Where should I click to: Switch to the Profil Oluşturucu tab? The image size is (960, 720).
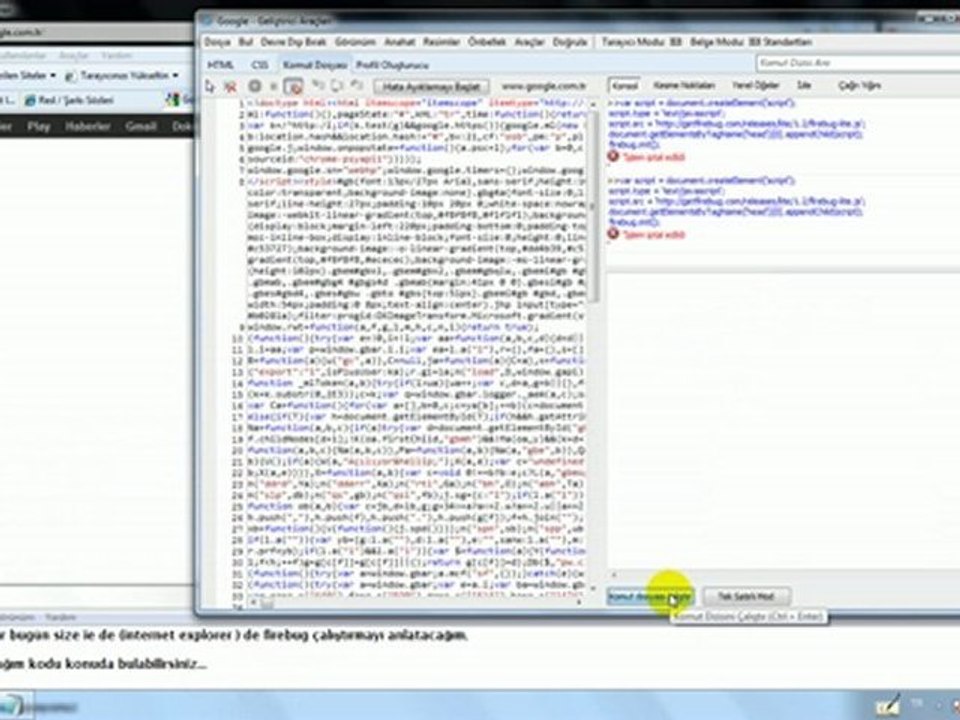pos(392,65)
